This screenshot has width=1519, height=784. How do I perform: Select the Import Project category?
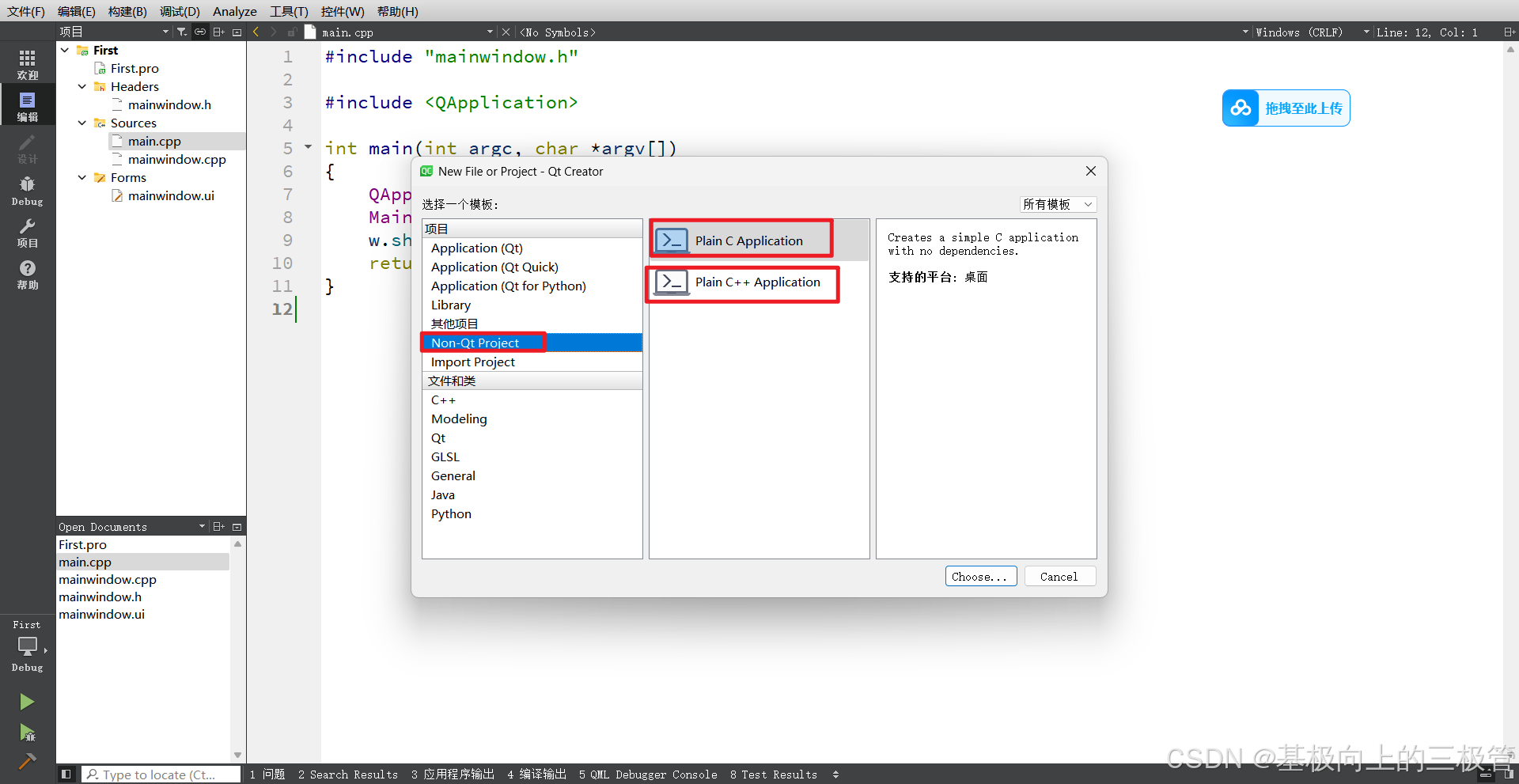(532, 362)
